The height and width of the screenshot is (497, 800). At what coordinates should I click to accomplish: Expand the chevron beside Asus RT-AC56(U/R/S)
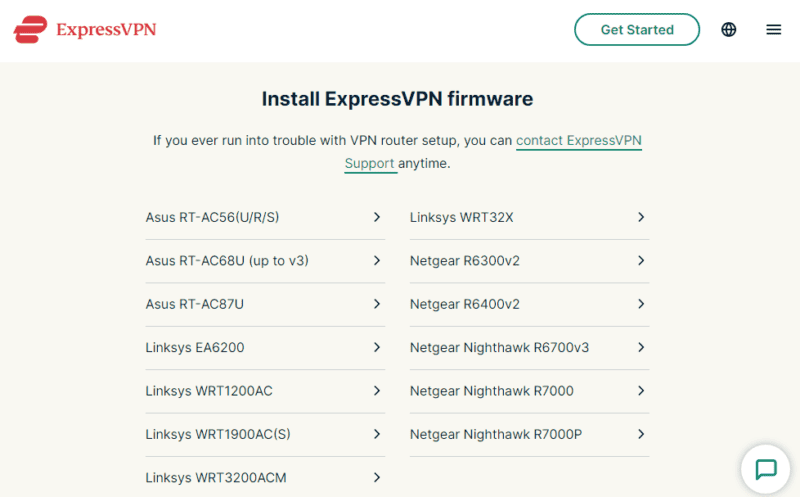pyautogui.click(x=377, y=217)
